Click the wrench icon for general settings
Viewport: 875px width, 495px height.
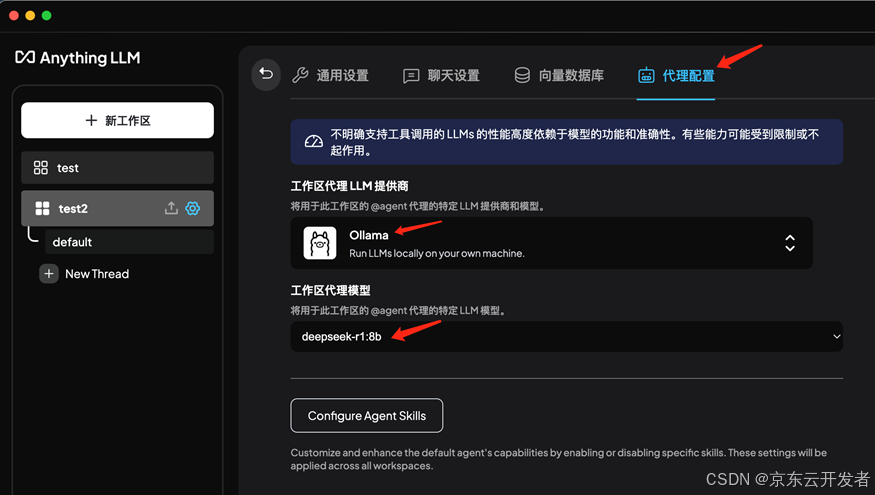(300, 75)
